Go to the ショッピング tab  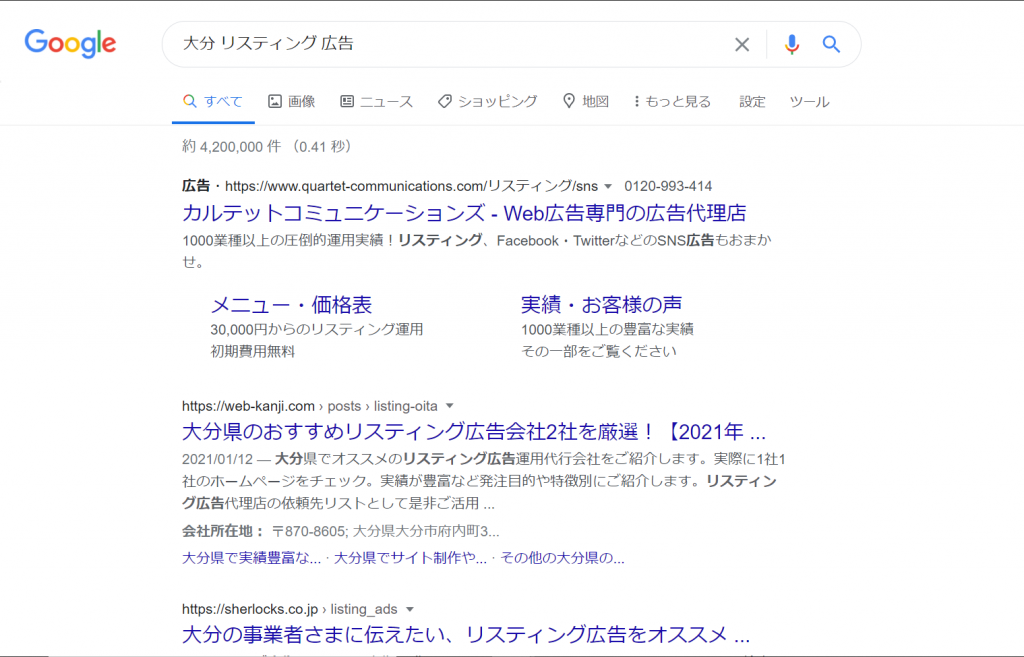point(487,101)
